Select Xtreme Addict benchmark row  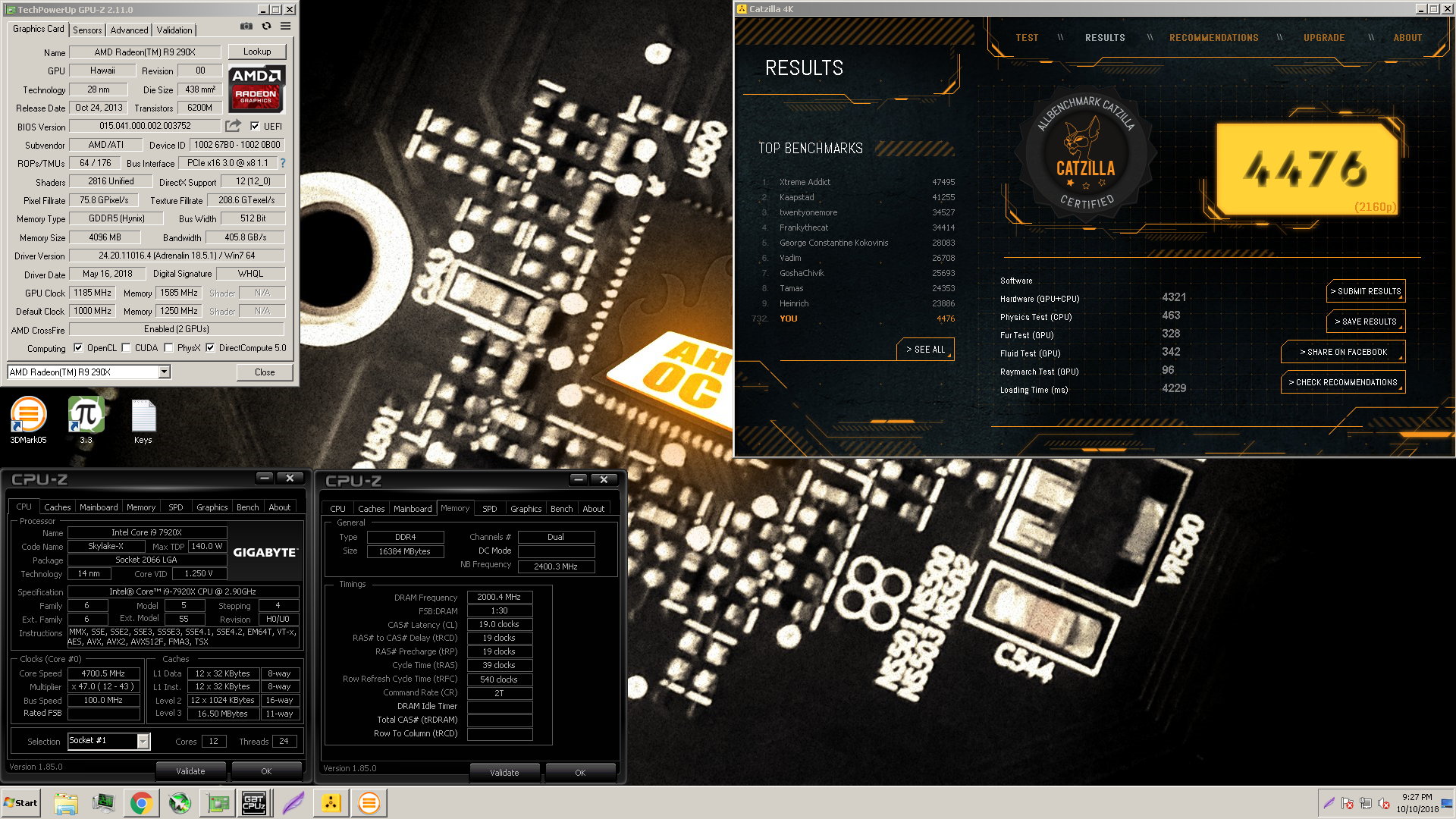[858, 182]
